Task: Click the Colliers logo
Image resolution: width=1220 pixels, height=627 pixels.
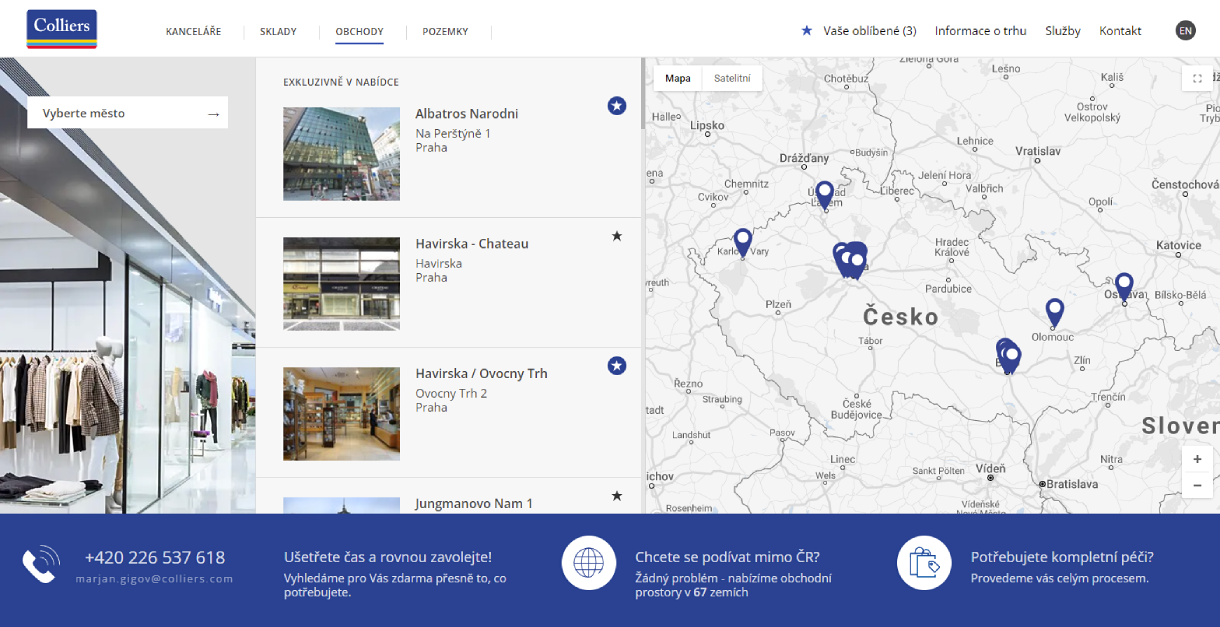Action: tap(62, 29)
